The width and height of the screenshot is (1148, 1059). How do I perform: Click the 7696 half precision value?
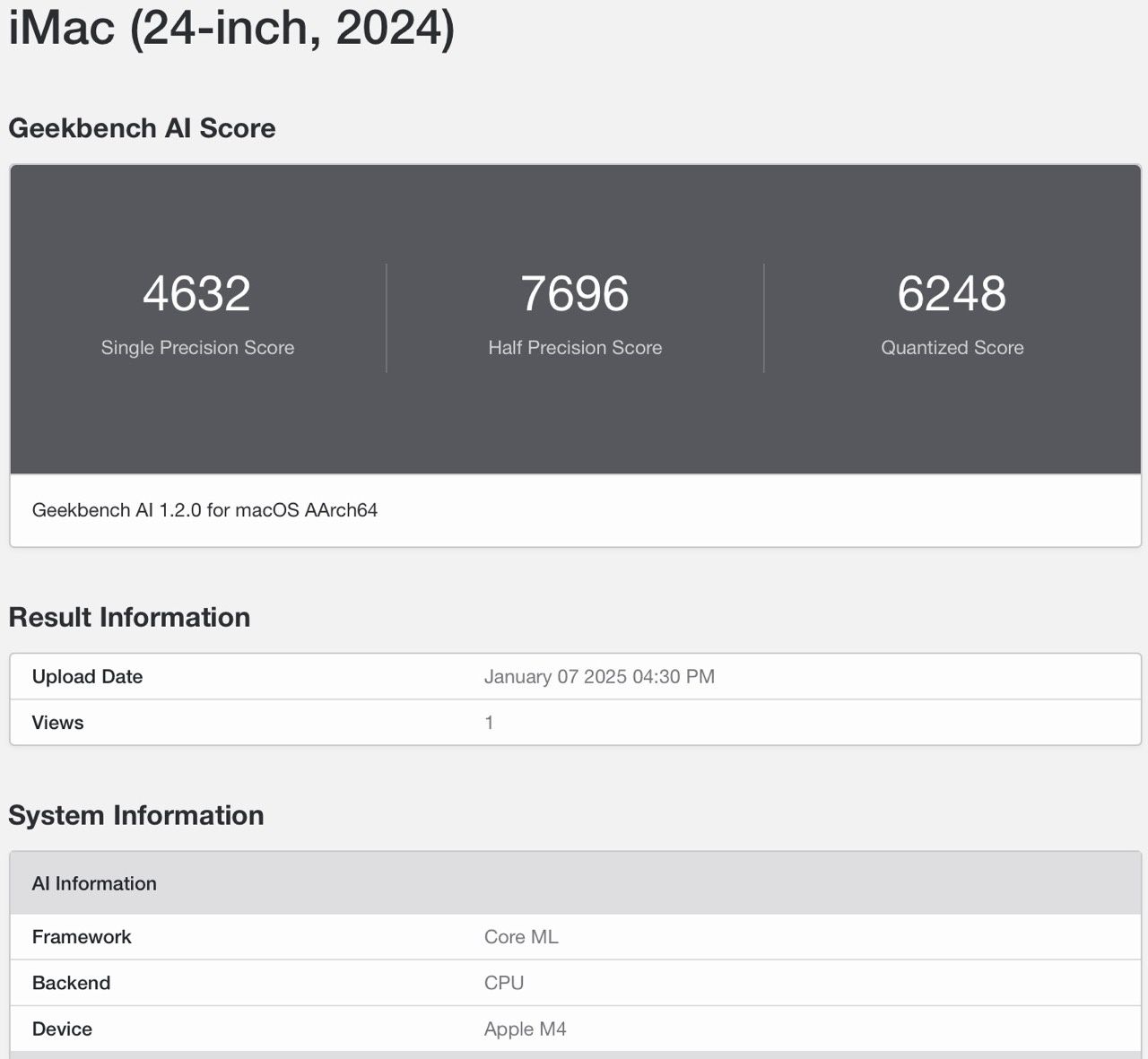[x=575, y=293]
